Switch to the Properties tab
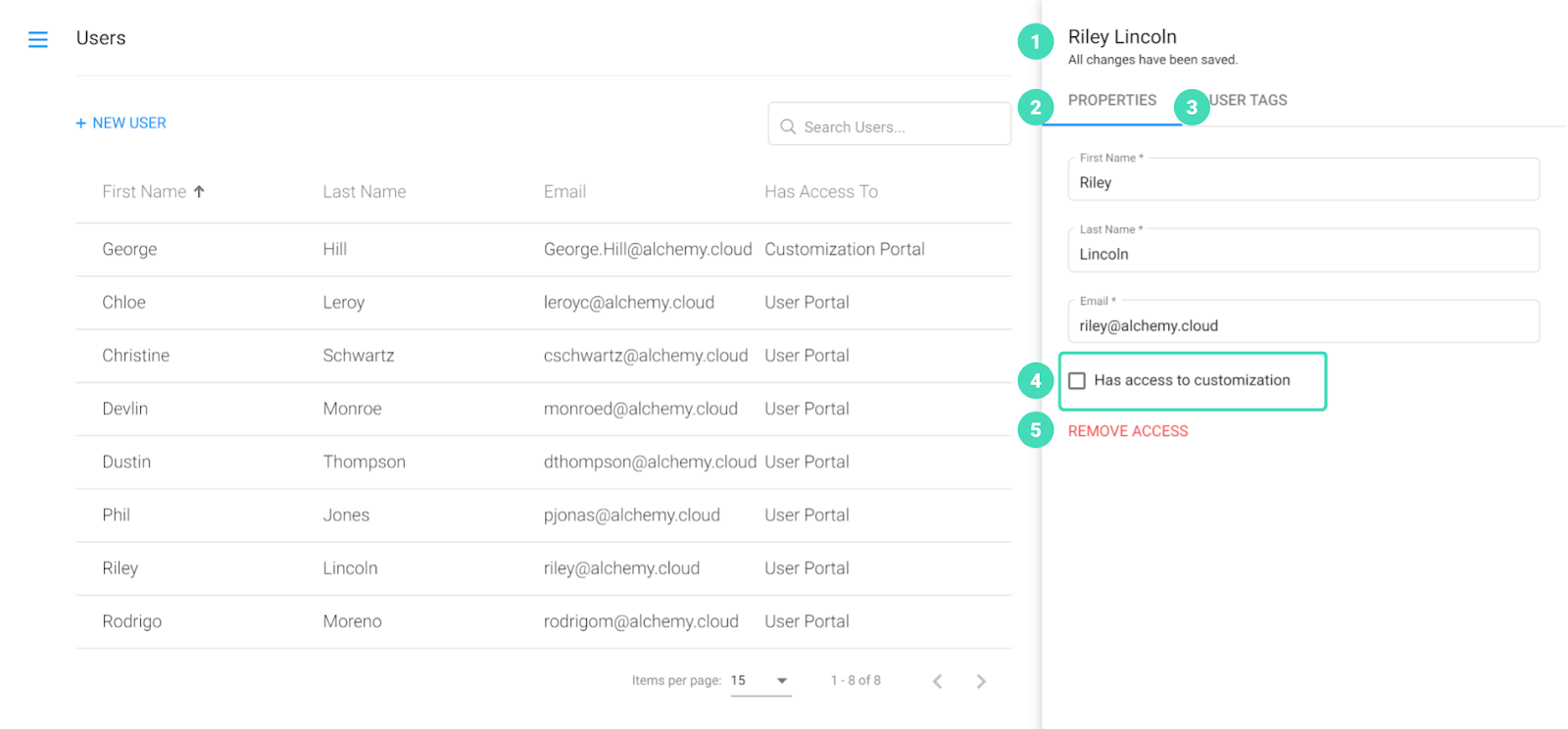1568x729 pixels. pos(1112,100)
